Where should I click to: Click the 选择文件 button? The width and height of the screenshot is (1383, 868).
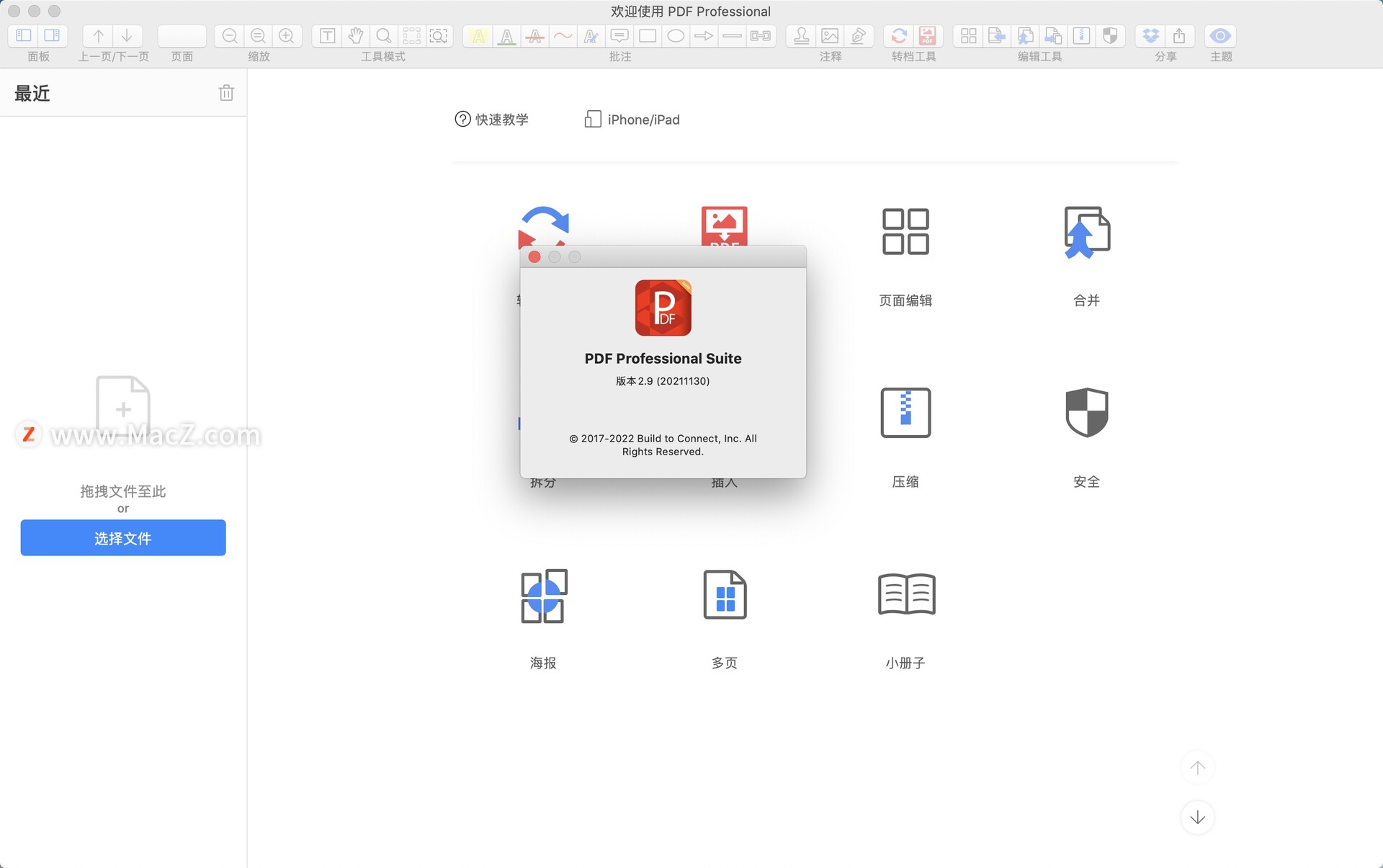click(x=123, y=537)
